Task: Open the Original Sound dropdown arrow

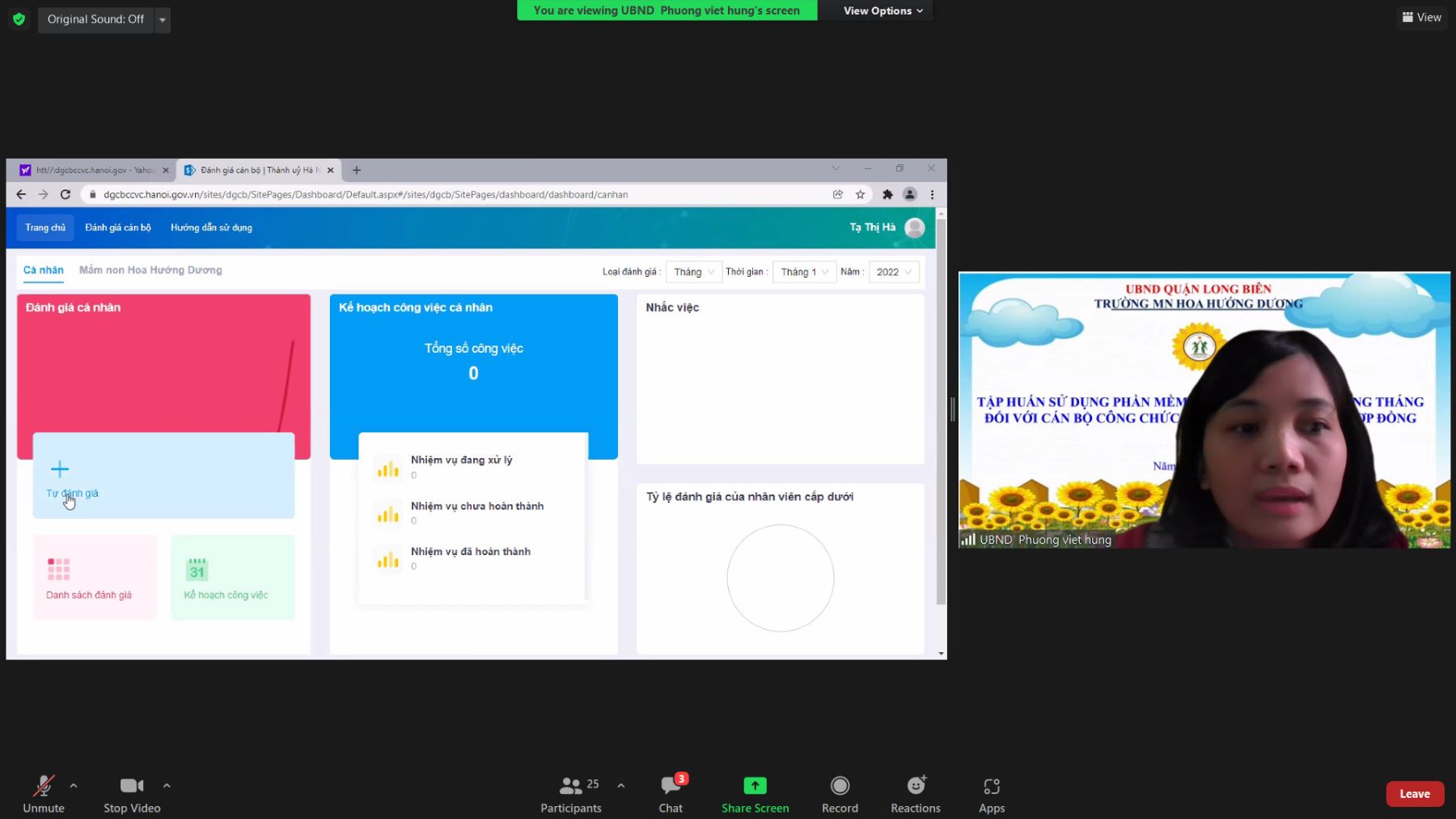Action: tap(163, 19)
